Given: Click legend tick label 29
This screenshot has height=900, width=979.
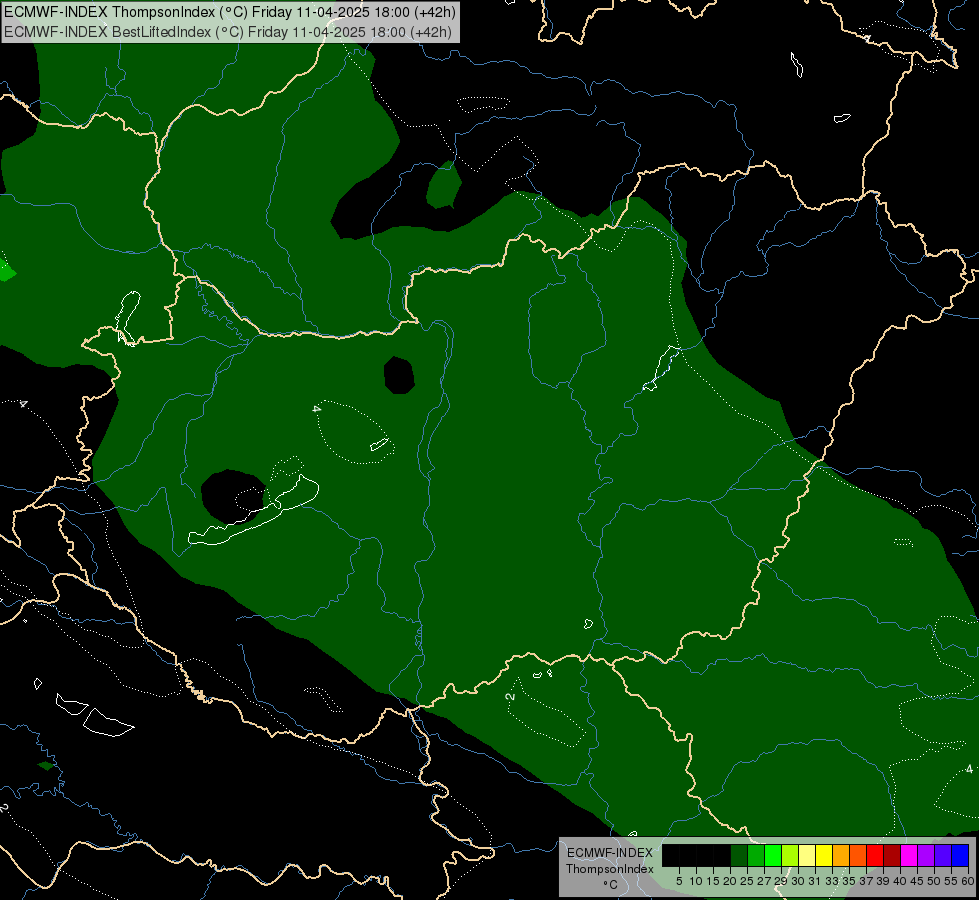Looking at the screenshot, I should tap(781, 881).
